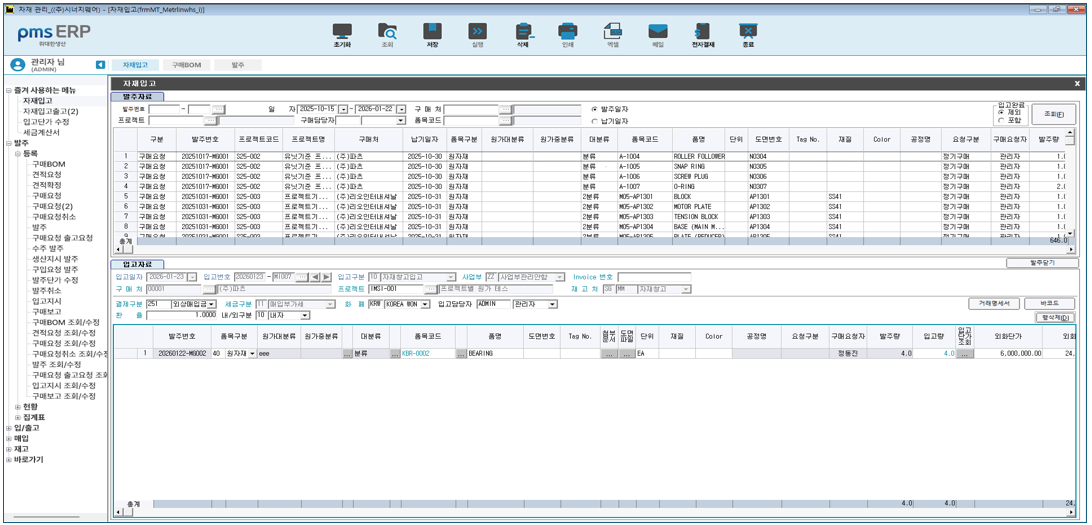Click the 거래명세서 button
1092x525 pixels.
992,303
